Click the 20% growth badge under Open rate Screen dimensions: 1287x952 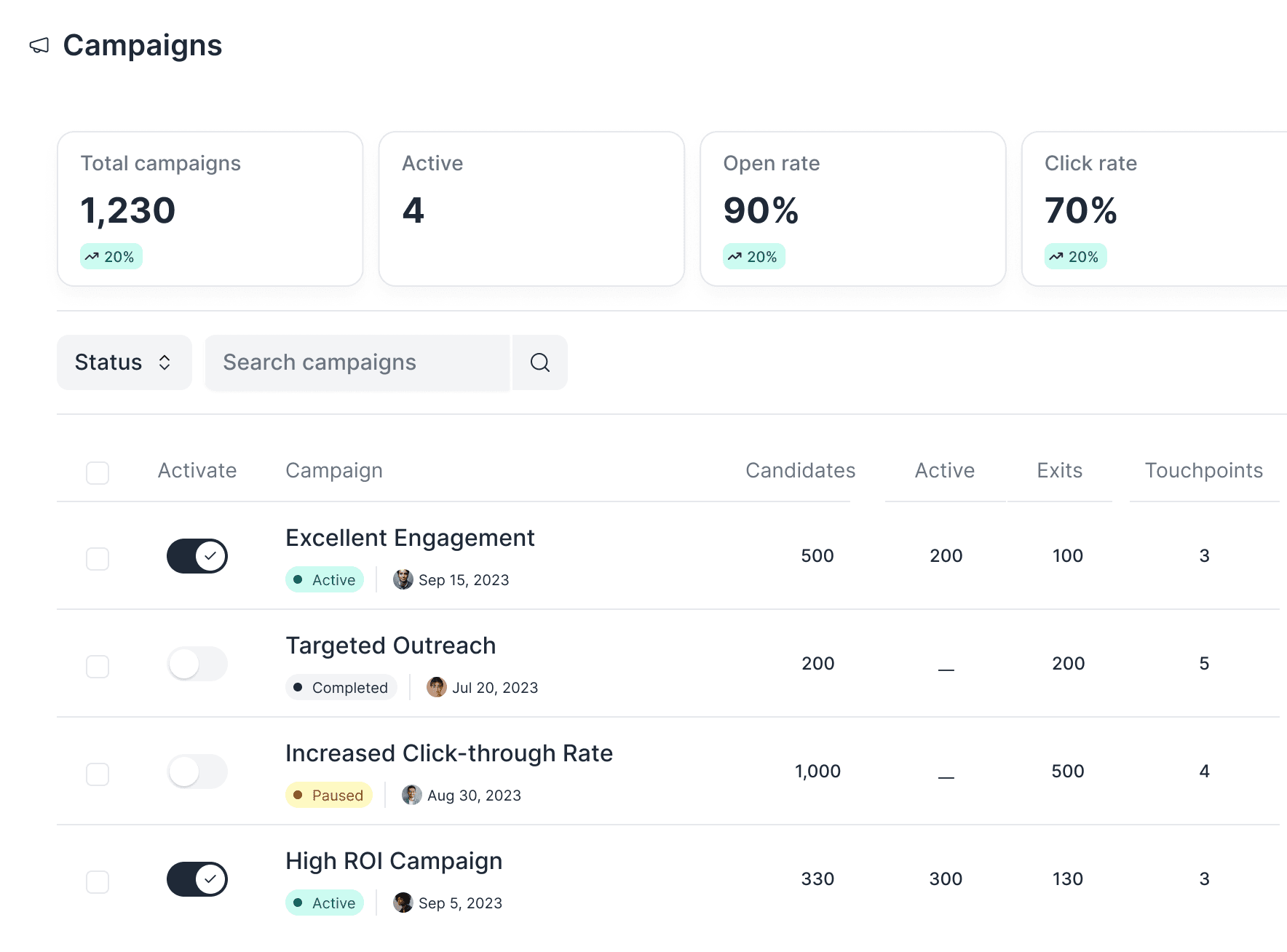point(753,255)
